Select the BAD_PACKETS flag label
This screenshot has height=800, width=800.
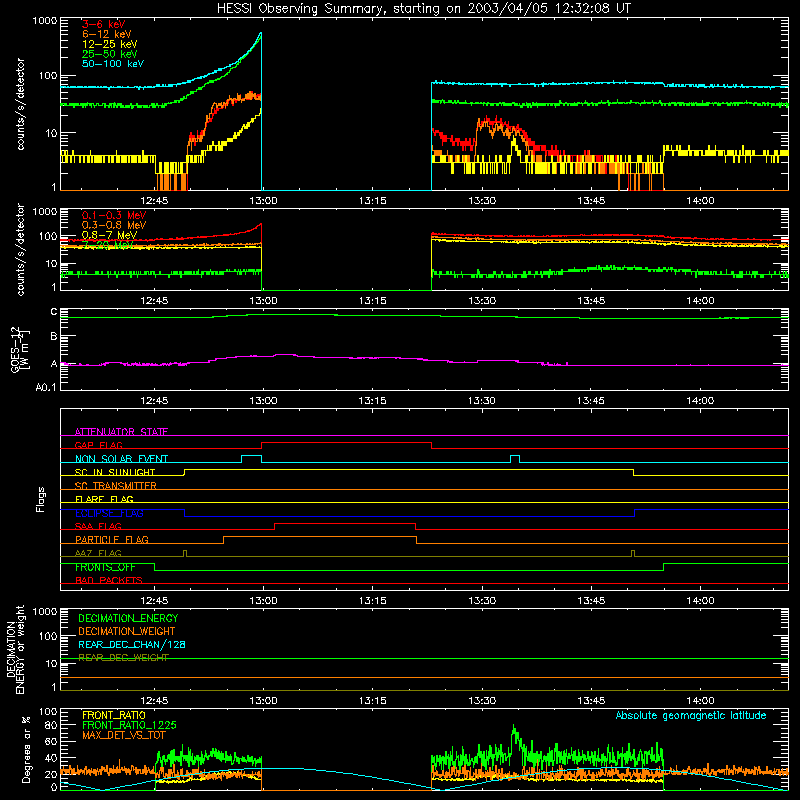(x=109, y=580)
